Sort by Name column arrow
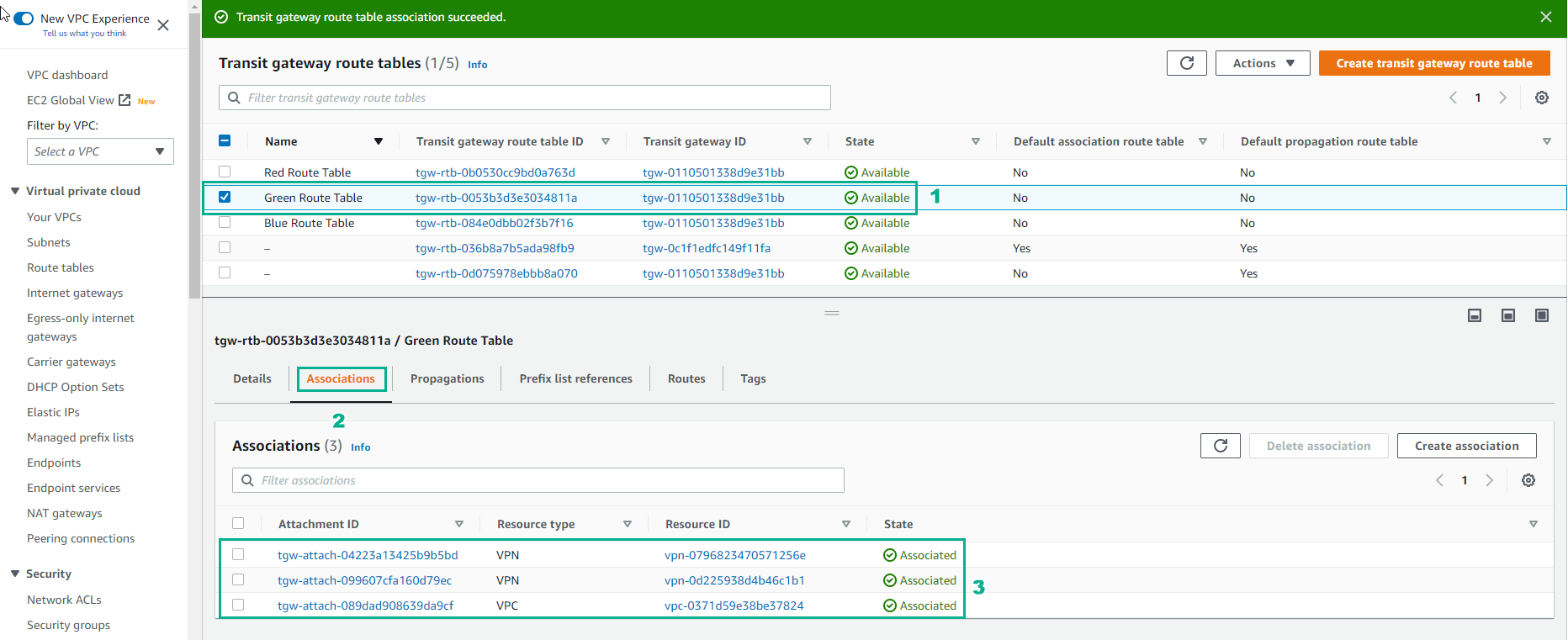1568x640 pixels. click(x=379, y=141)
